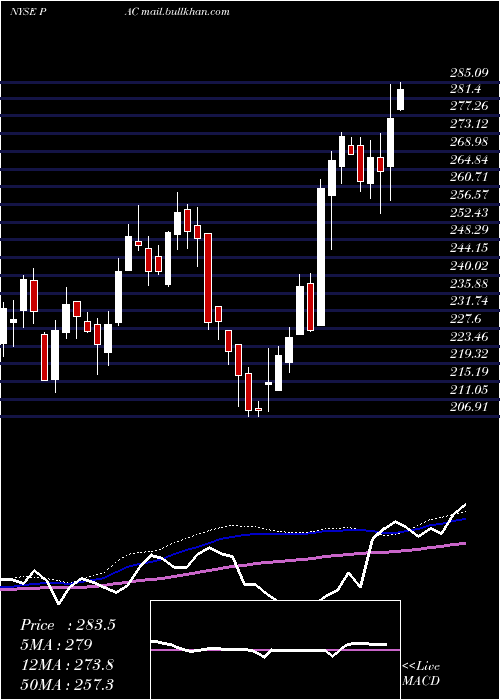This screenshot has height=700, width=500.
Task: Click the 215.19 price axis label
Action: coord(468,371)
